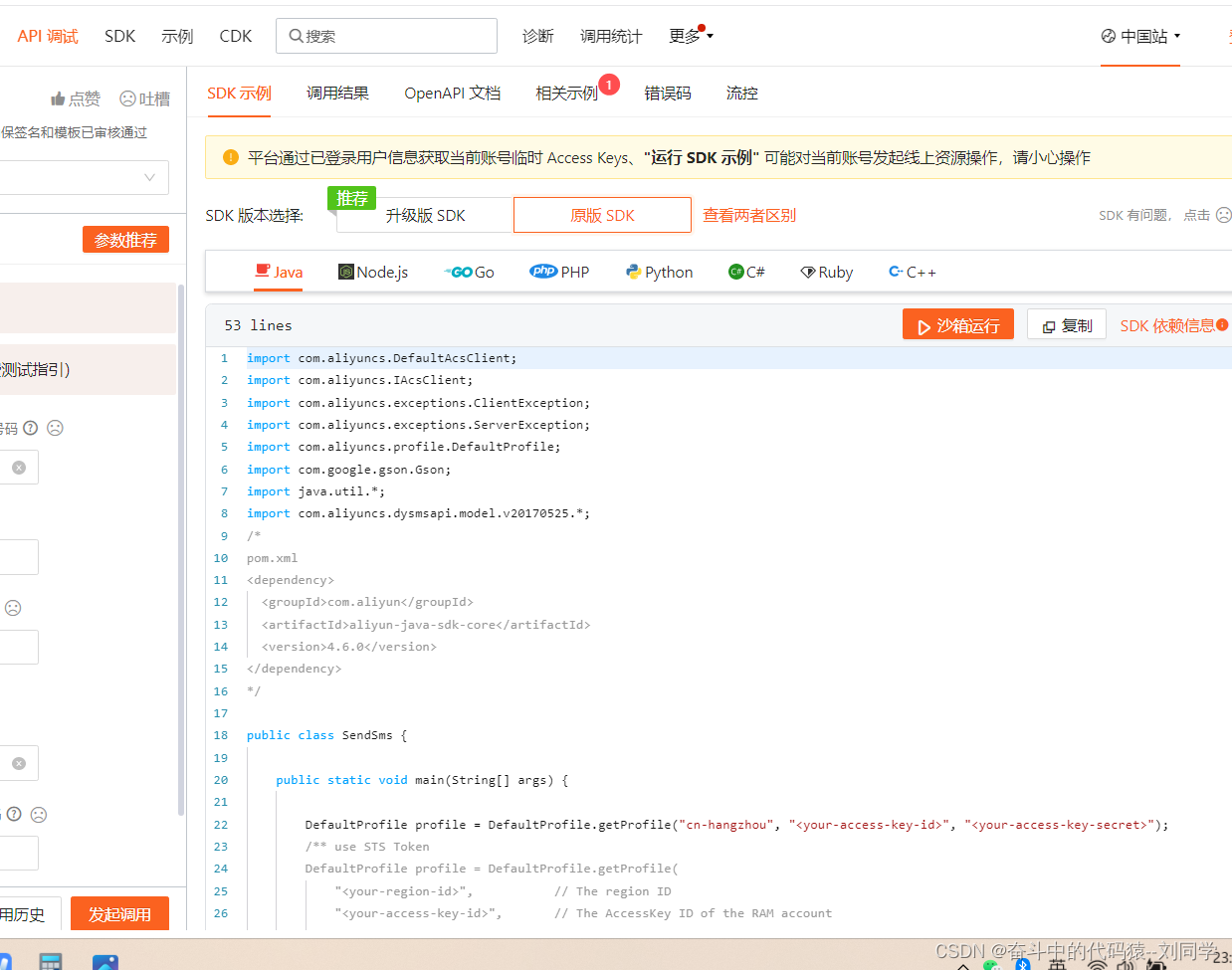
Task: Choose the 升级版 SDK option
Action: 425,215
